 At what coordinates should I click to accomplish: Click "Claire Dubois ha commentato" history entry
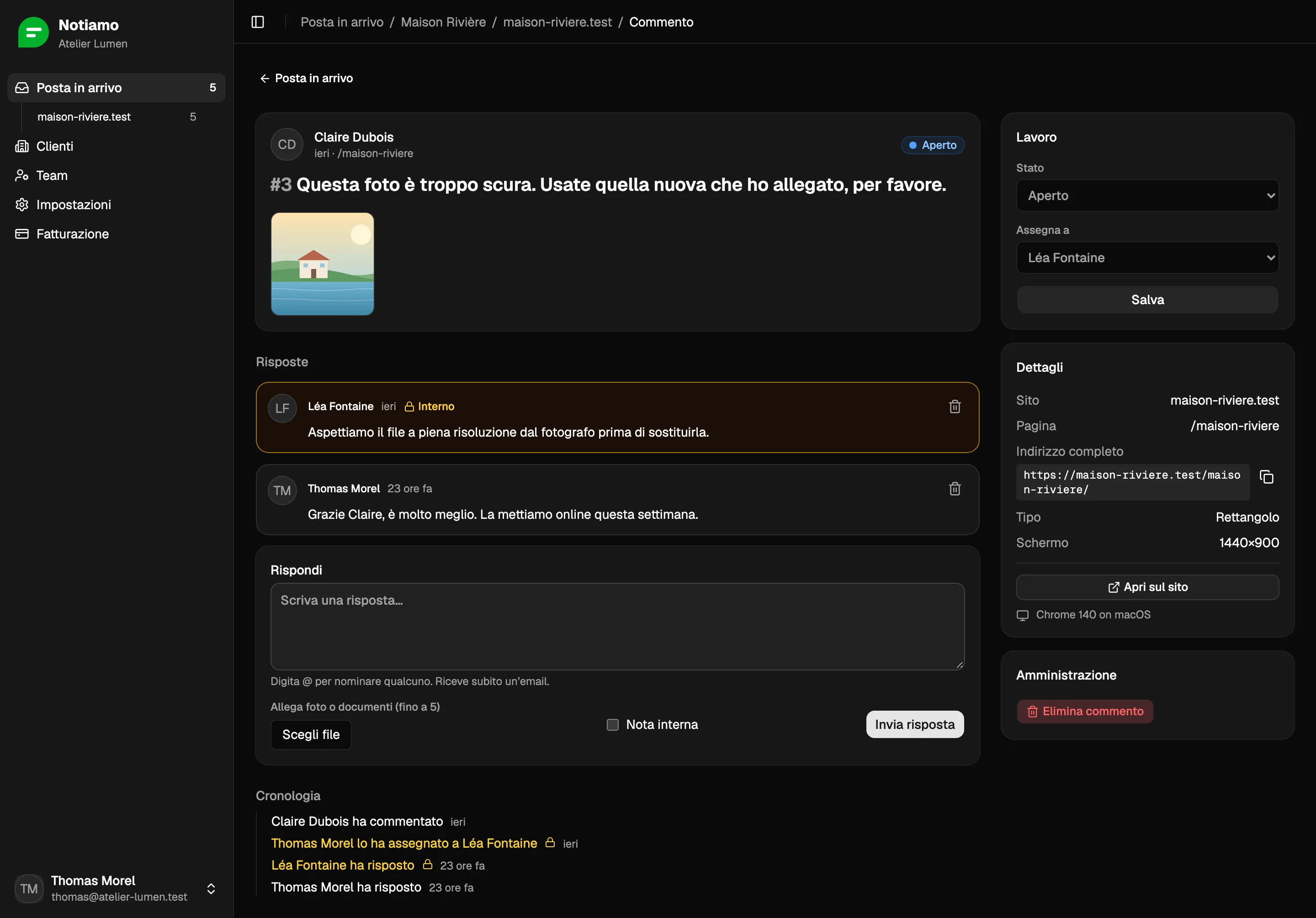tap(356, 821)
